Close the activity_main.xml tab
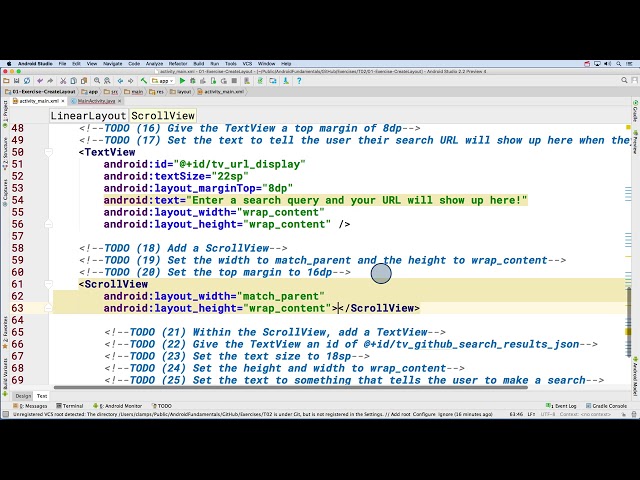 pos(63,101)
